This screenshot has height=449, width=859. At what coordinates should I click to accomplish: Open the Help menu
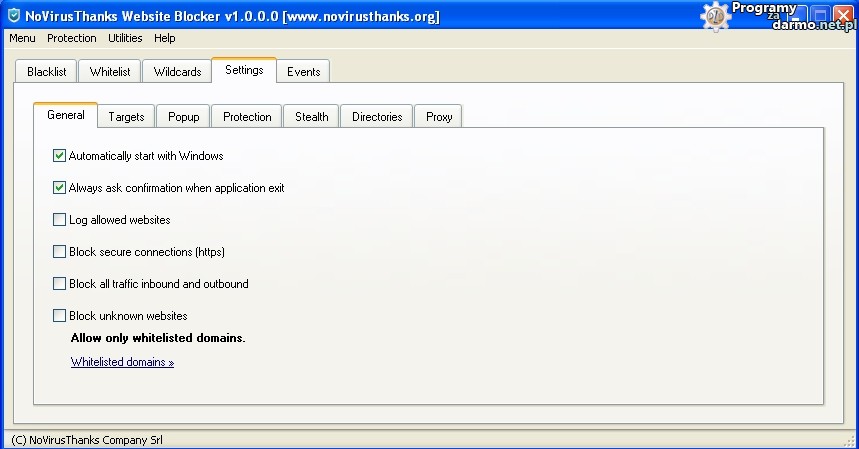[x=165, y=38]
